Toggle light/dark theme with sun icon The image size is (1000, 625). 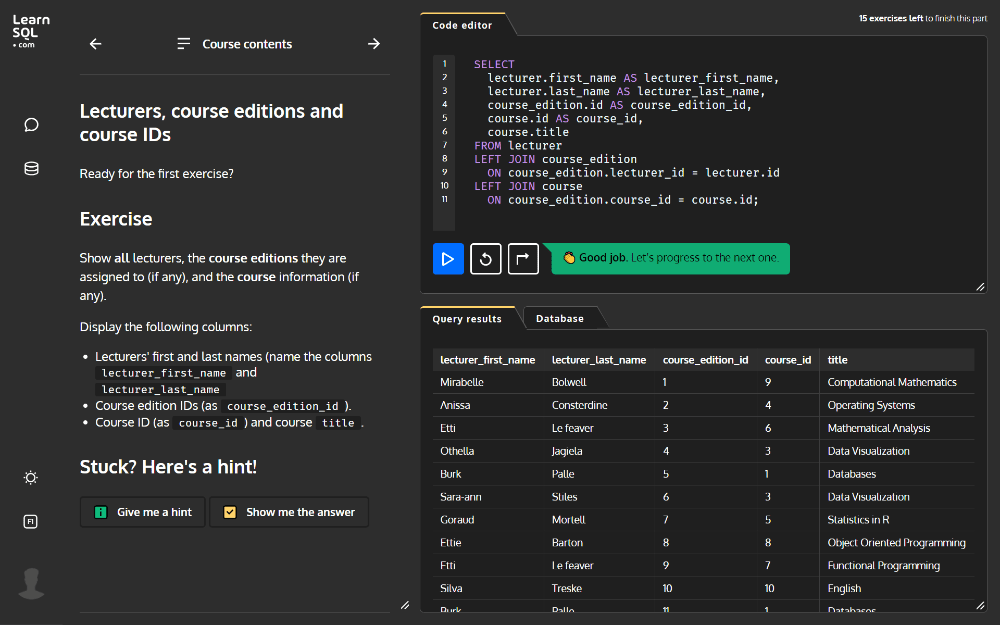coord(31,478)
